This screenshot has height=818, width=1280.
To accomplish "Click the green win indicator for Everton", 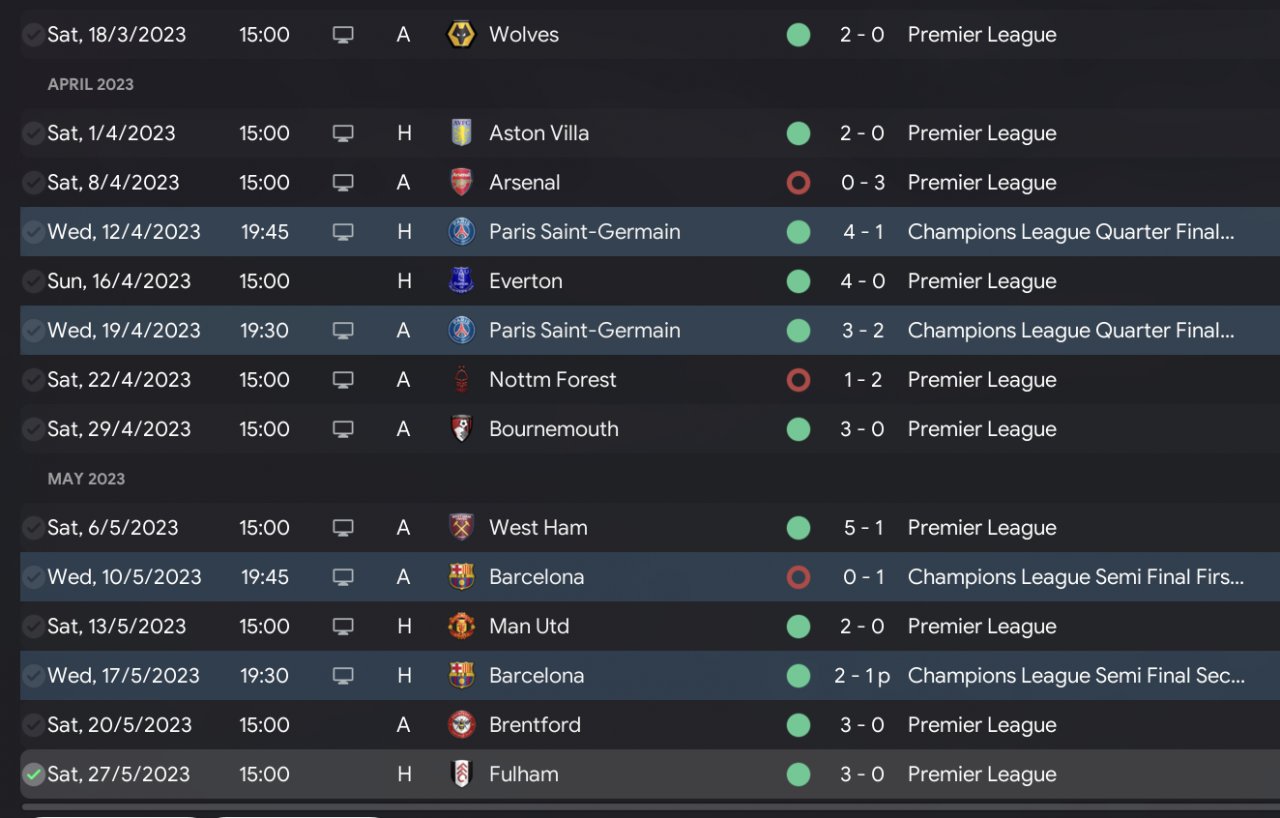I will 798,281.
